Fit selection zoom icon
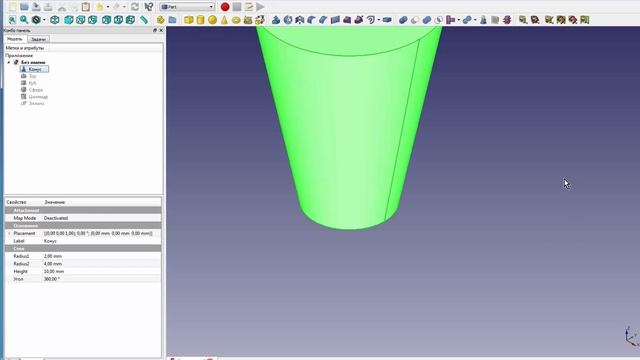640x360 pixels. pos(24,20)
